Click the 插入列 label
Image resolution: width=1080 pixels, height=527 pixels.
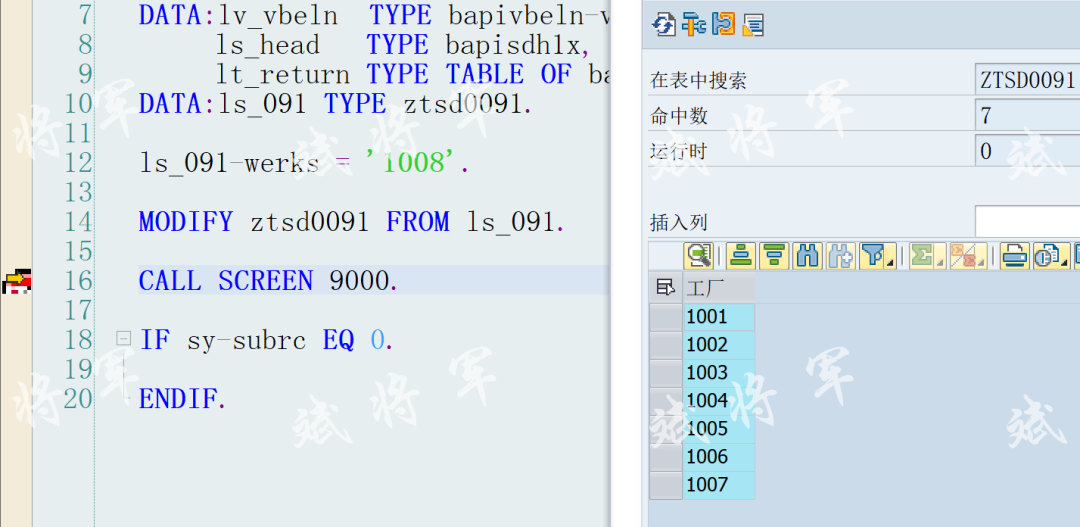(679, 223)
